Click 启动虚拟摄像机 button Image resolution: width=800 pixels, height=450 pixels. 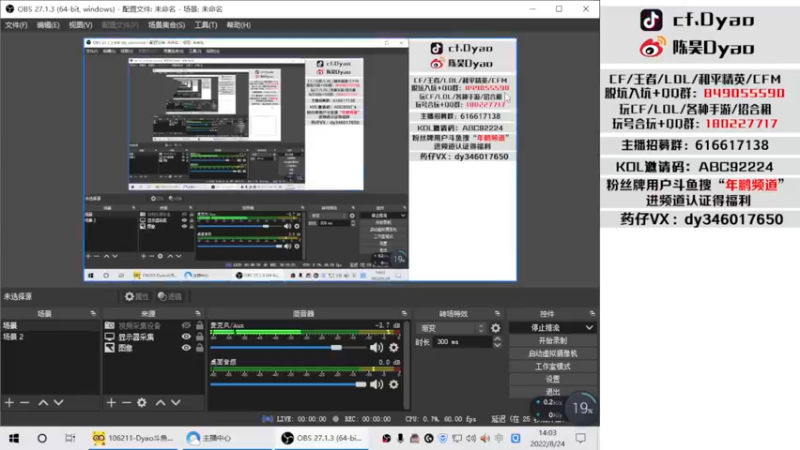click(553, 353)
